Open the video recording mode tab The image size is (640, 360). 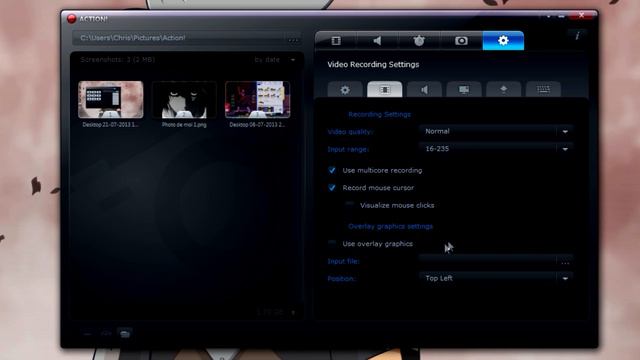coord(336,41)
